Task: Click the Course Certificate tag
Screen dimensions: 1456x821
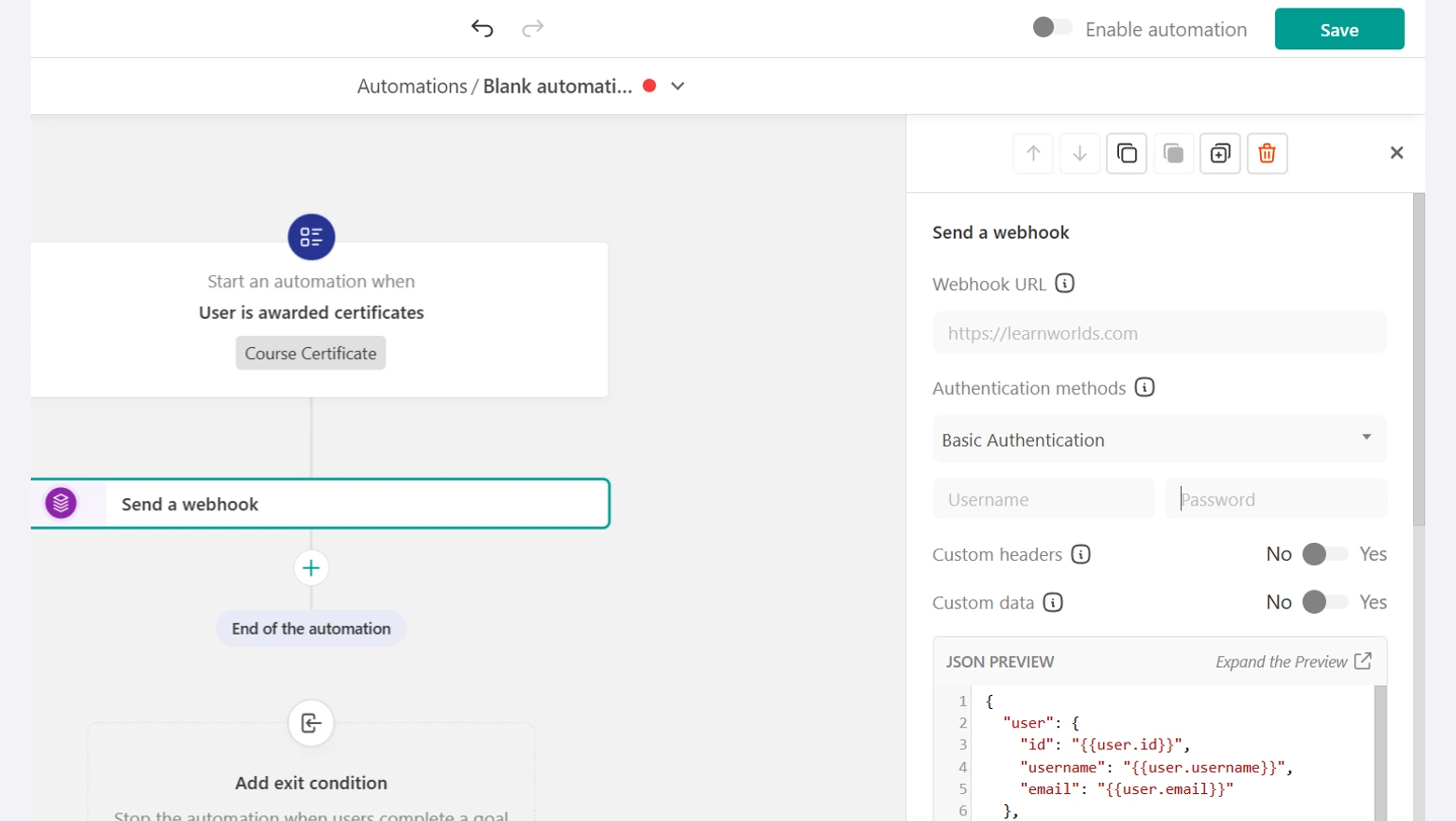Action: tap(311, 354)
